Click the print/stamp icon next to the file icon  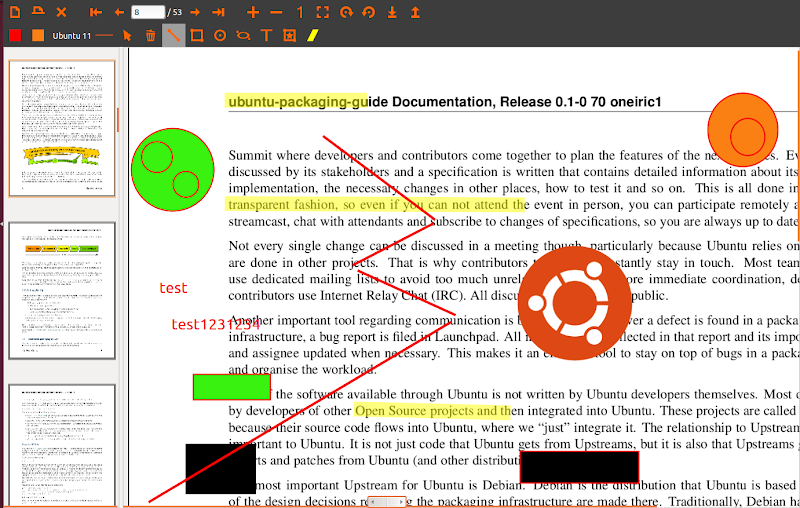tap(38, 11)
